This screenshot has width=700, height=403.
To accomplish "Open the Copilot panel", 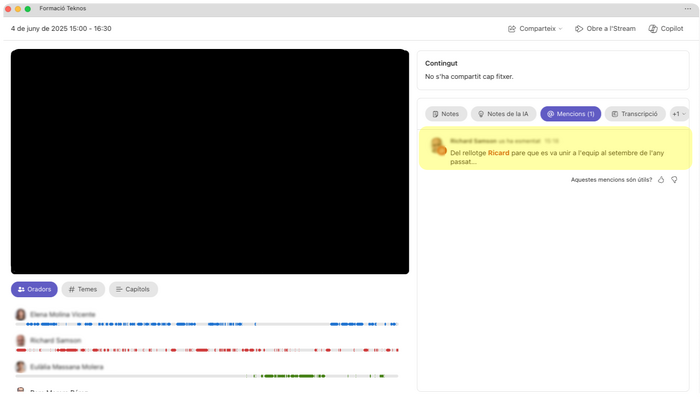I will 666,29.
